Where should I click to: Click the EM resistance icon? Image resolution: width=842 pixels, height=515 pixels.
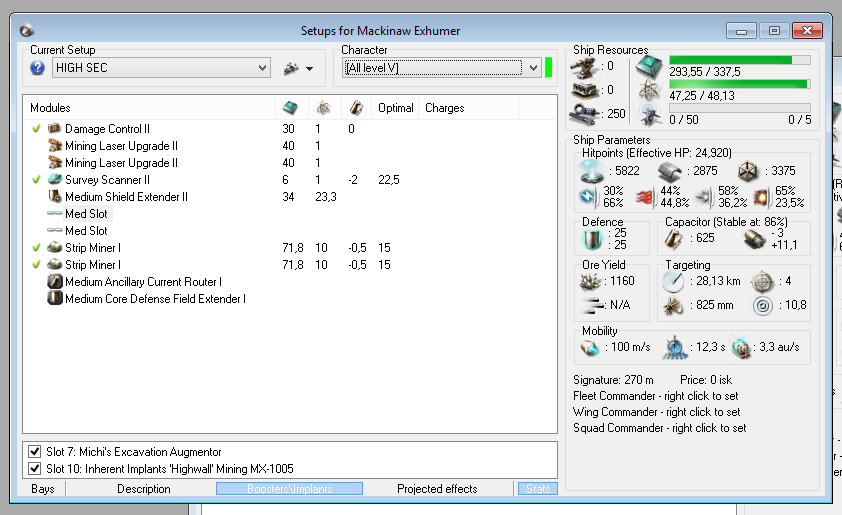click(587, 197)
